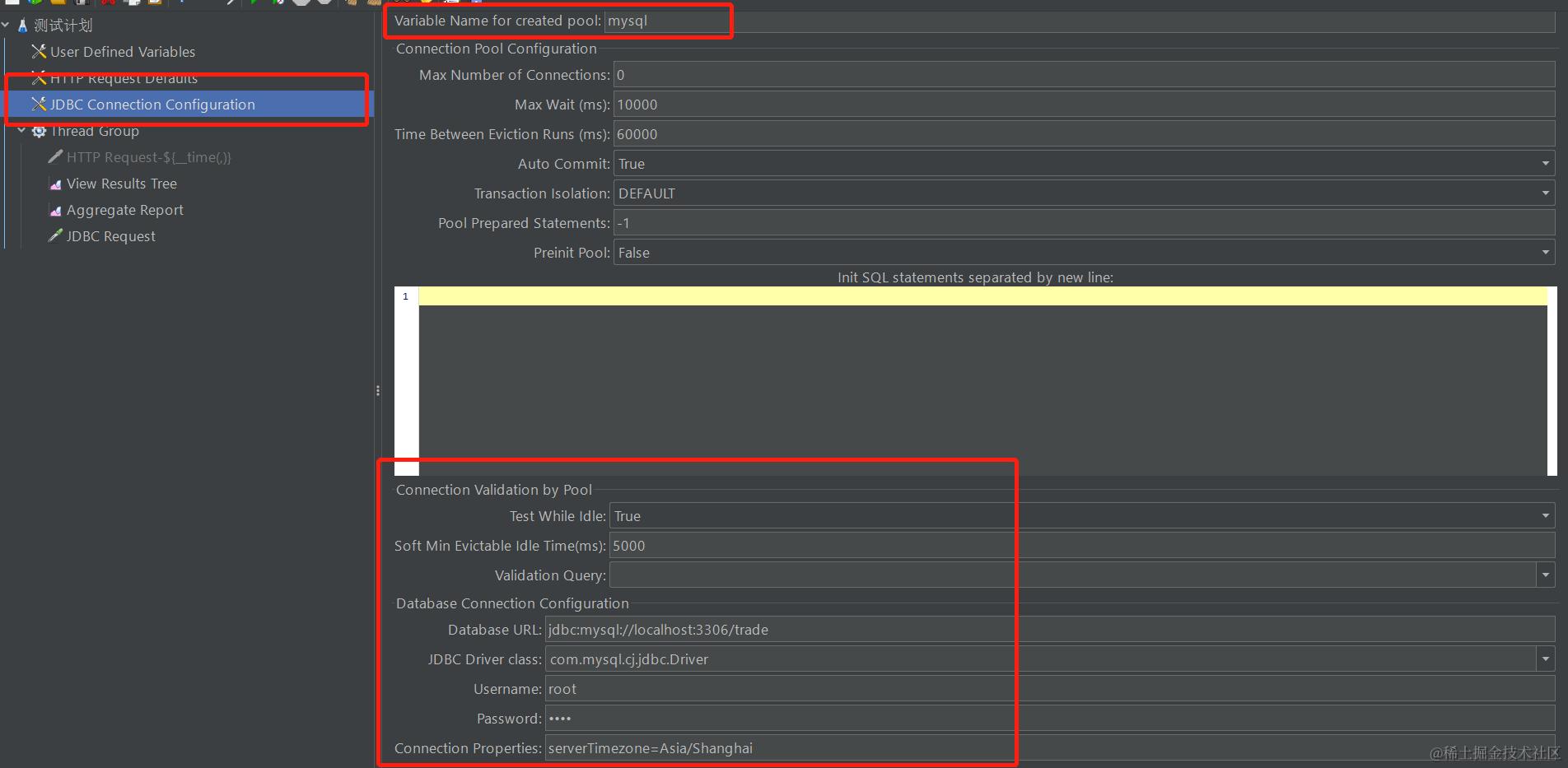
Task: Click the disabled HTTP Request sampler pipette icon
Action: [55, 157]
